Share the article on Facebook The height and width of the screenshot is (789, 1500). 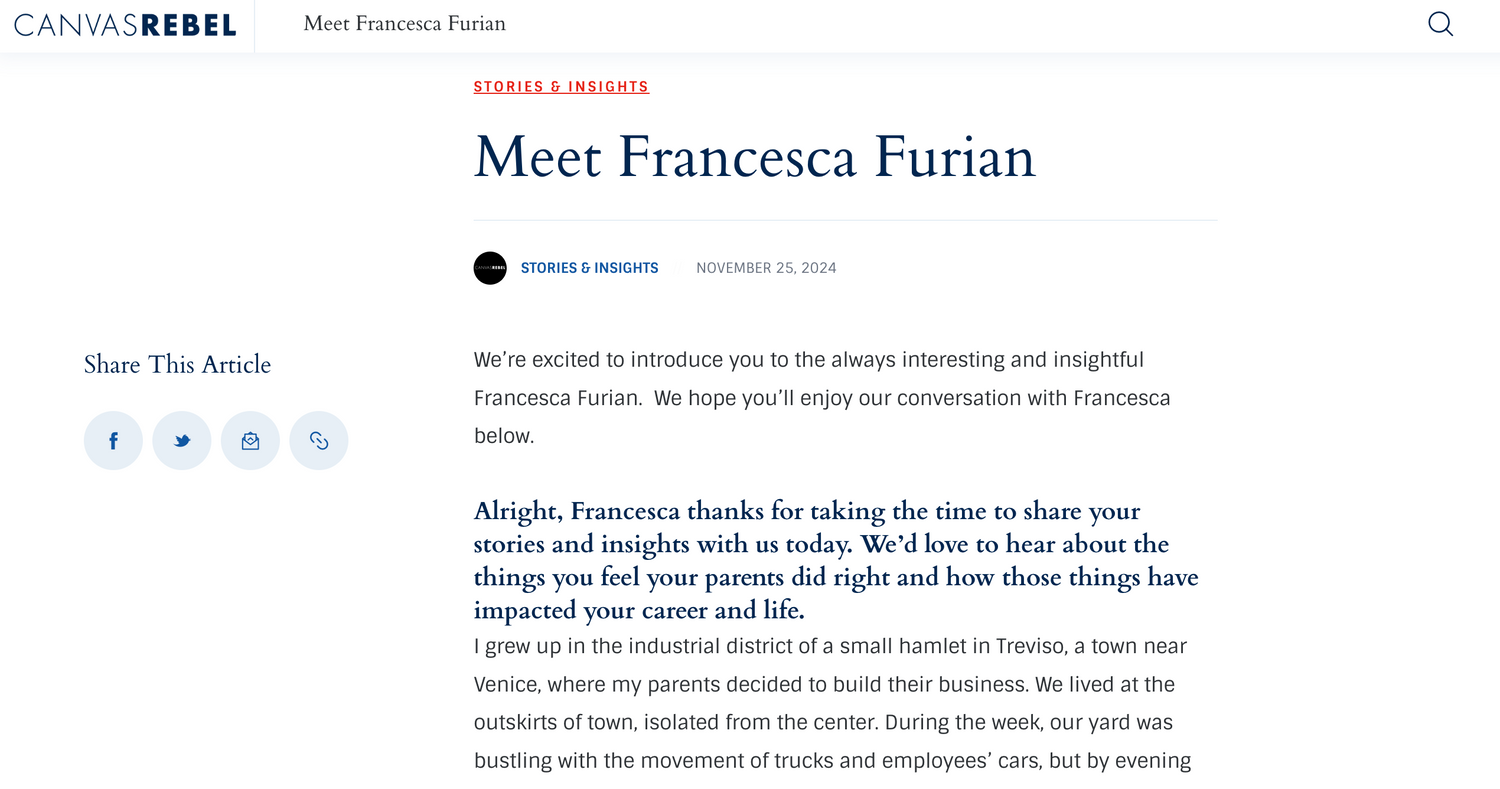click(x=113, y=440)
